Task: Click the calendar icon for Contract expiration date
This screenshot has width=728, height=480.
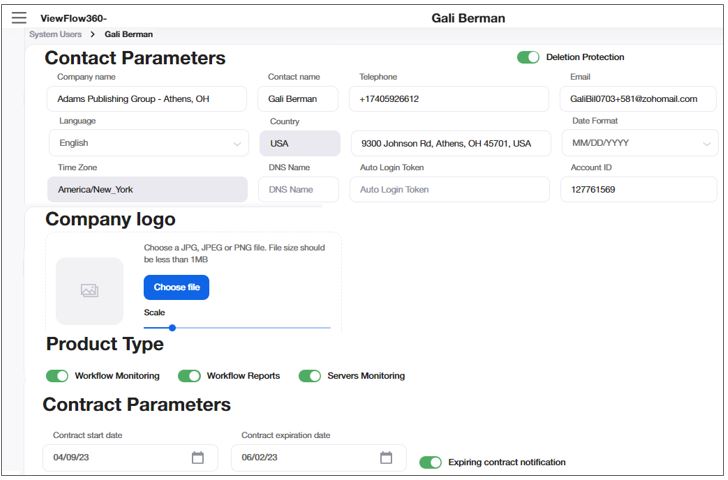Action: pos(386,458)
